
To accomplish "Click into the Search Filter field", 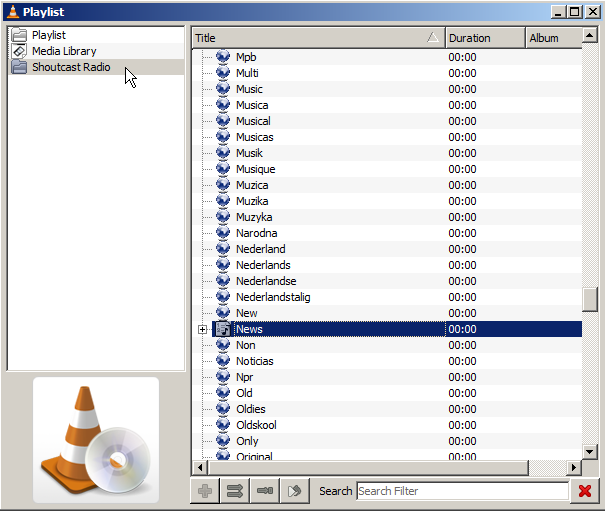I will click(461, 491).
